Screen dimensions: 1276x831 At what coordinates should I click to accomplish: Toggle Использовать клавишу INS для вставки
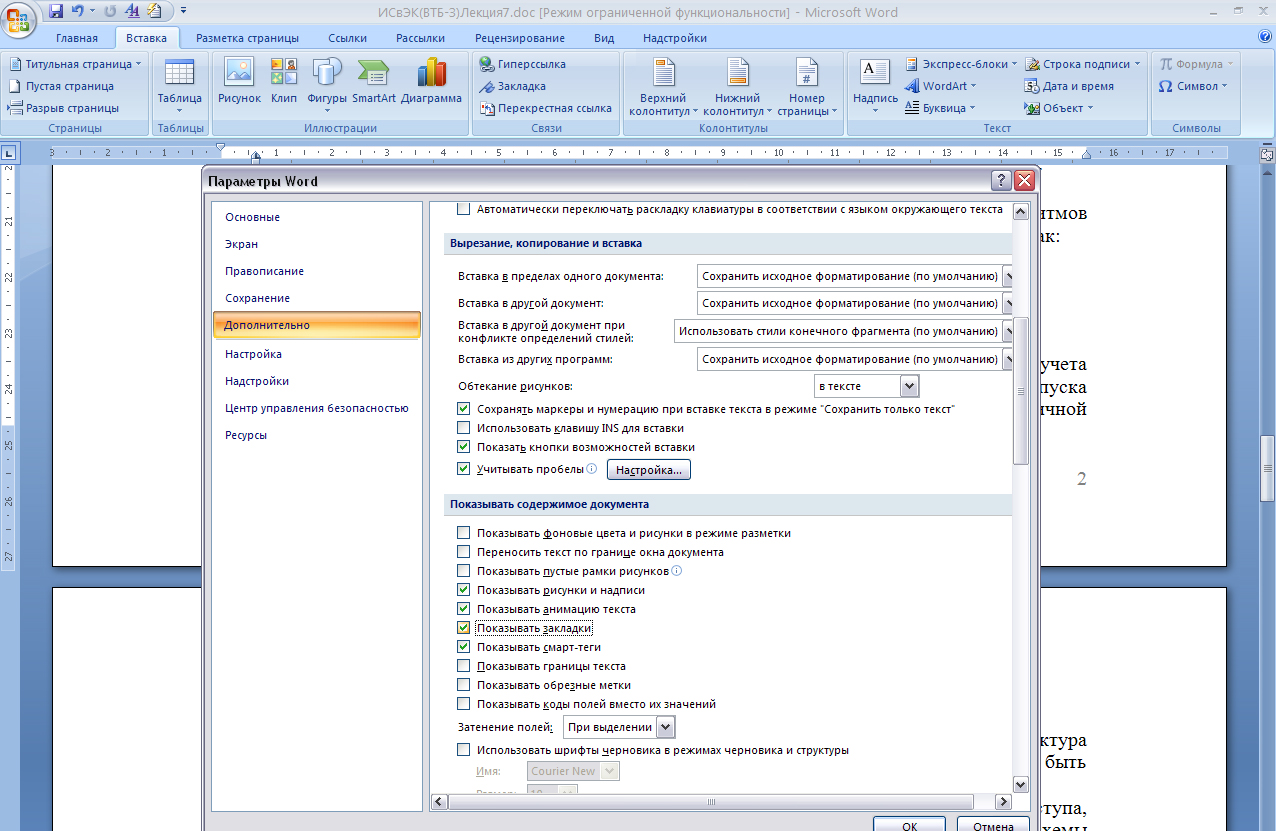463,428
